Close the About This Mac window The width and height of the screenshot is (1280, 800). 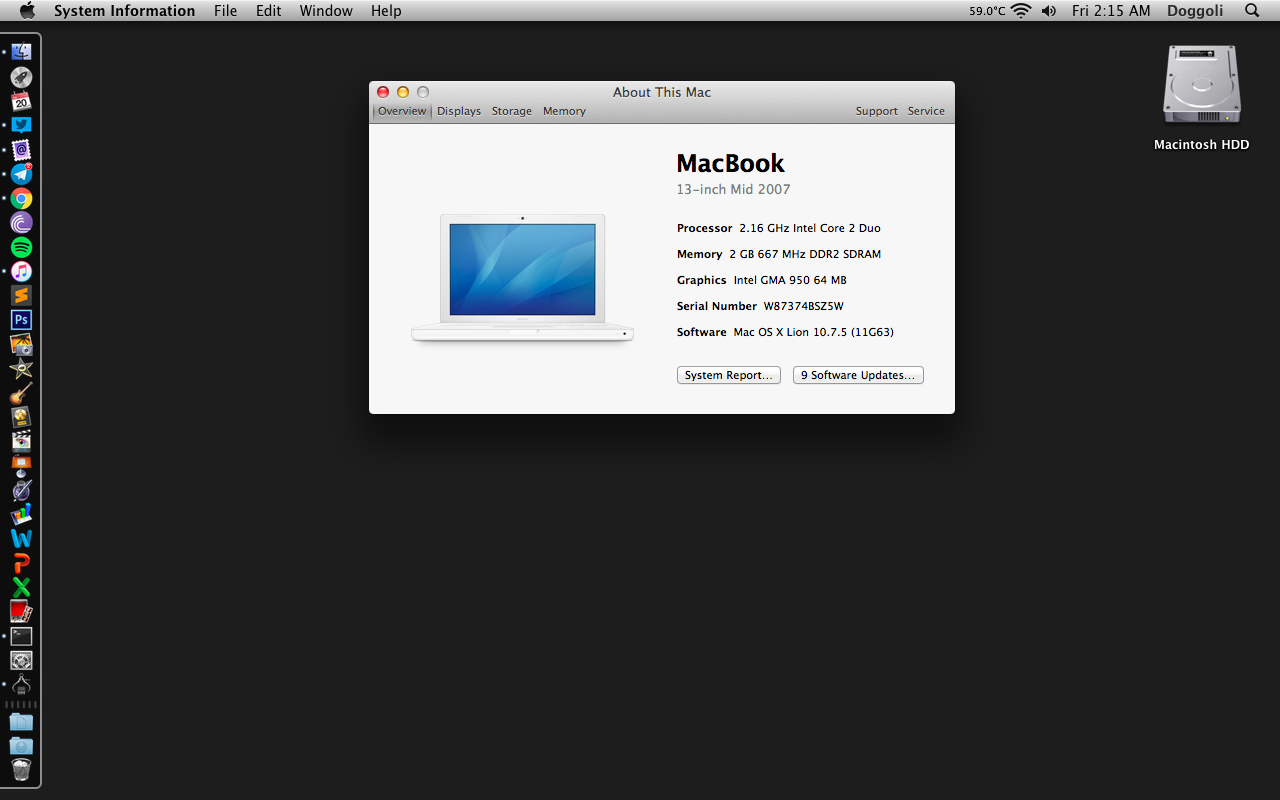[x=383, y=92]
